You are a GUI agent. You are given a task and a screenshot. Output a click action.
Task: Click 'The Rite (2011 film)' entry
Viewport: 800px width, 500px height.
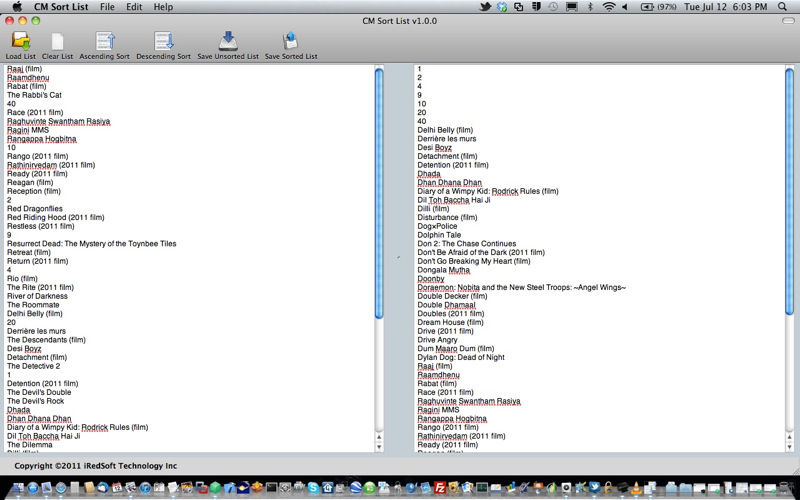[x=40, y=287]
